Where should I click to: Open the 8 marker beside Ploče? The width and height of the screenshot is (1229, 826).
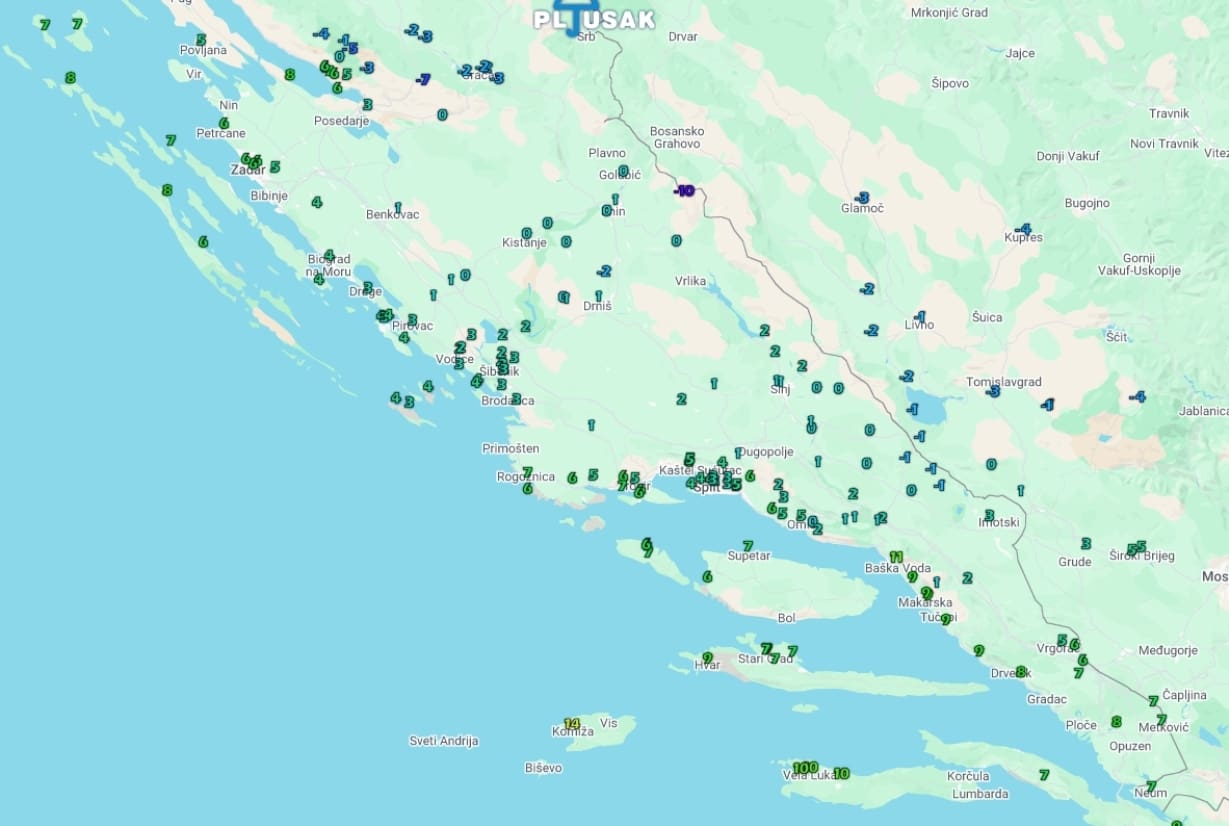tap(1116, 721)
